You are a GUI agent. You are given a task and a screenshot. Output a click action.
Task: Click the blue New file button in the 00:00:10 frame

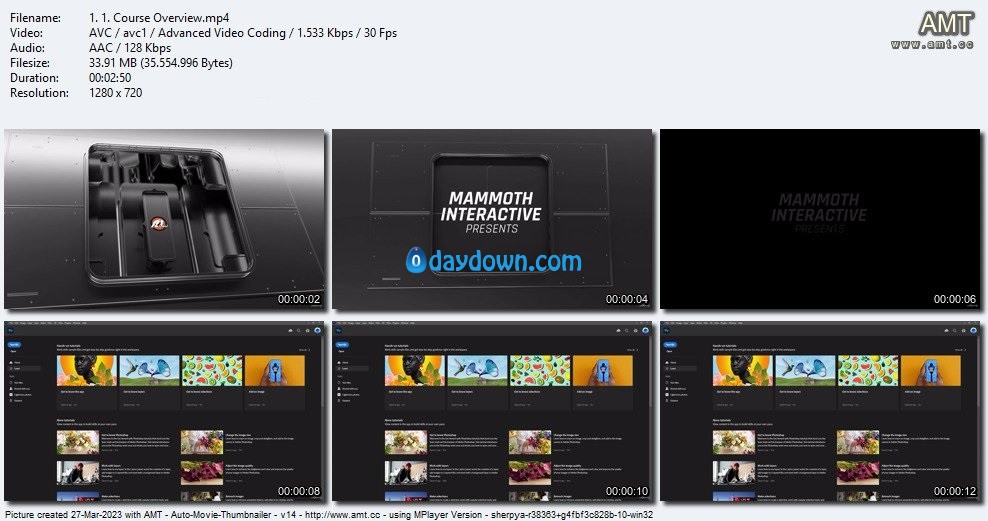coord(342,345)
